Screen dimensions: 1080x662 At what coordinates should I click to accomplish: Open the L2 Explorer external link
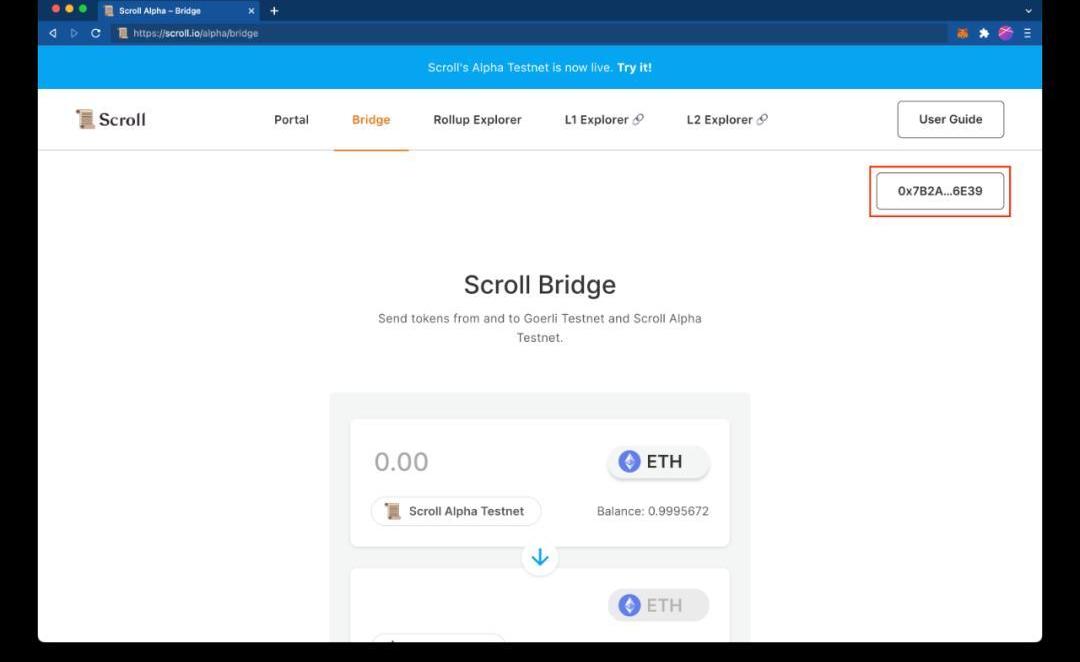[x=727, y=120]
